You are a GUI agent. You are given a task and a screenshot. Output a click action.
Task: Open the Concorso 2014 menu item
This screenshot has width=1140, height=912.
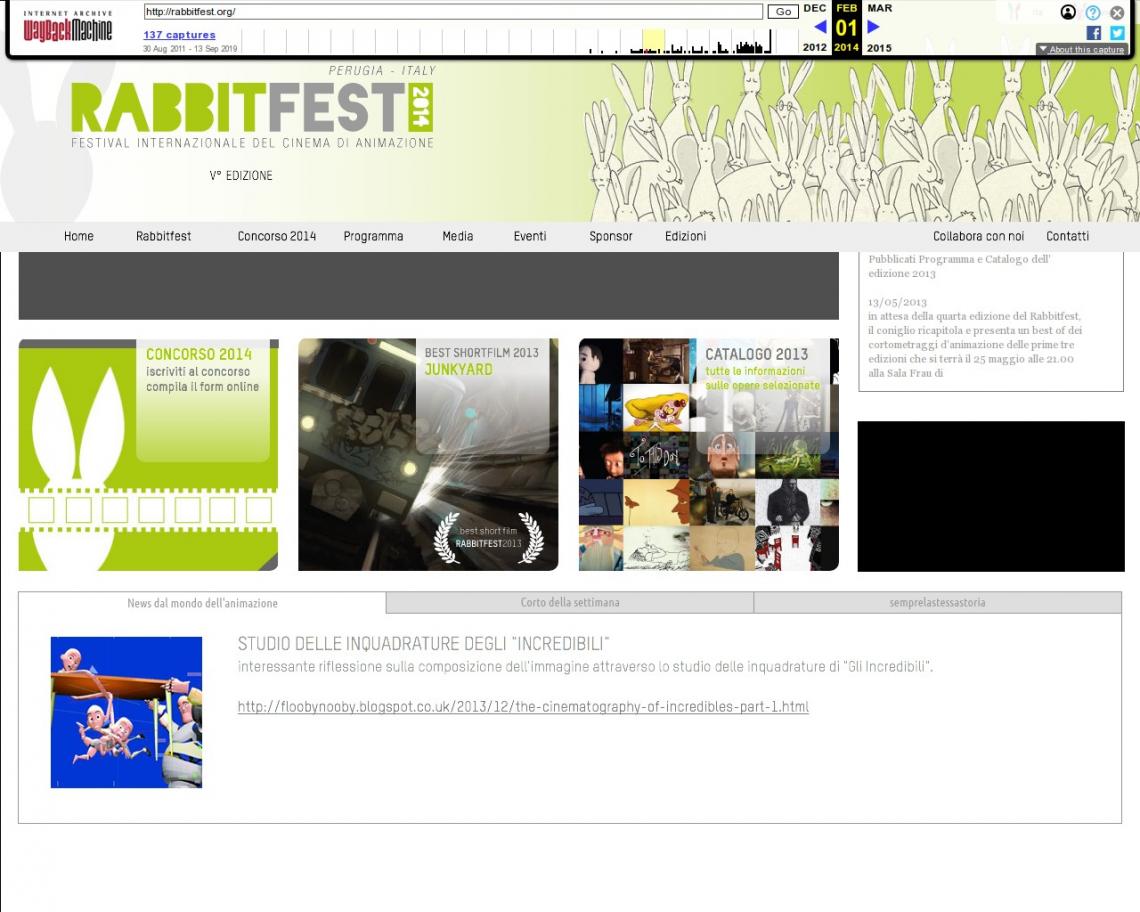tap(277, 236)
